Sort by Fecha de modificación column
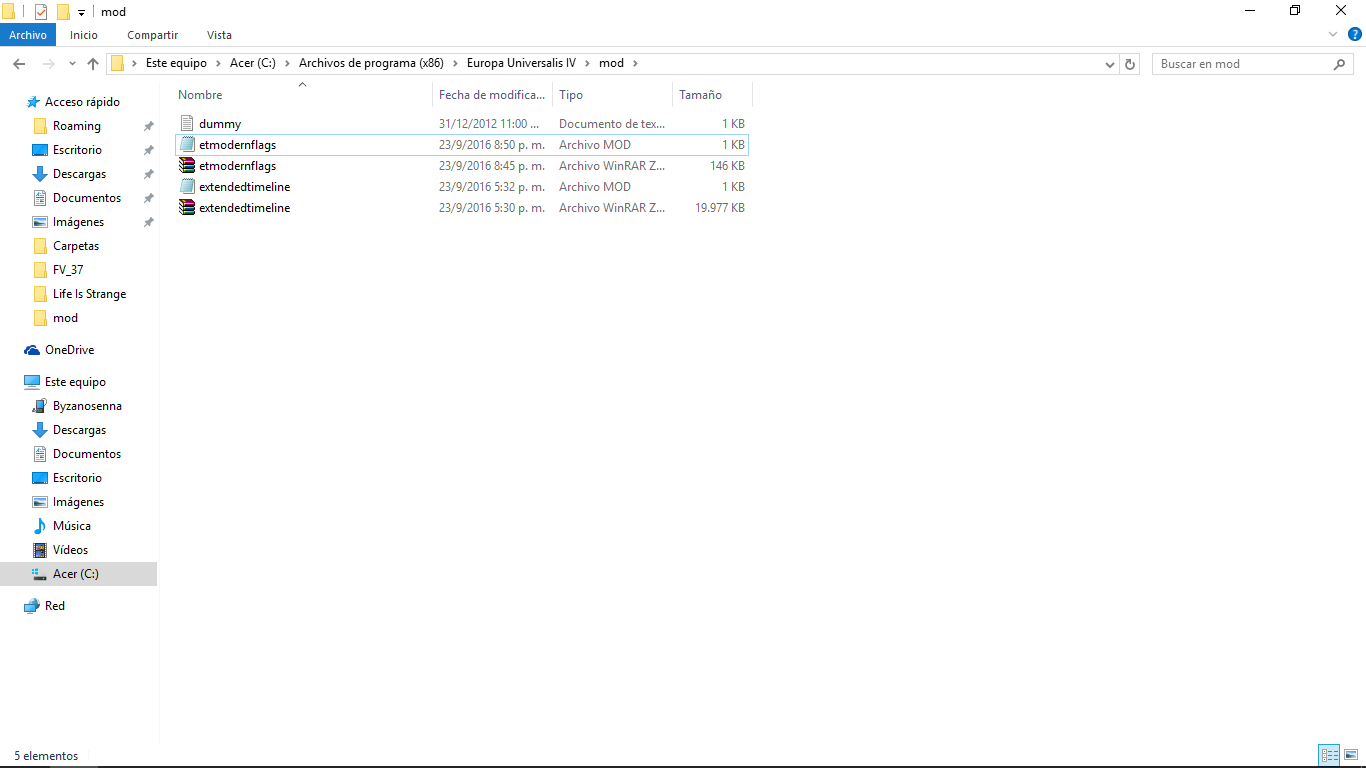The height and width of the screenshot is (768, 1366). coord(493,95)
